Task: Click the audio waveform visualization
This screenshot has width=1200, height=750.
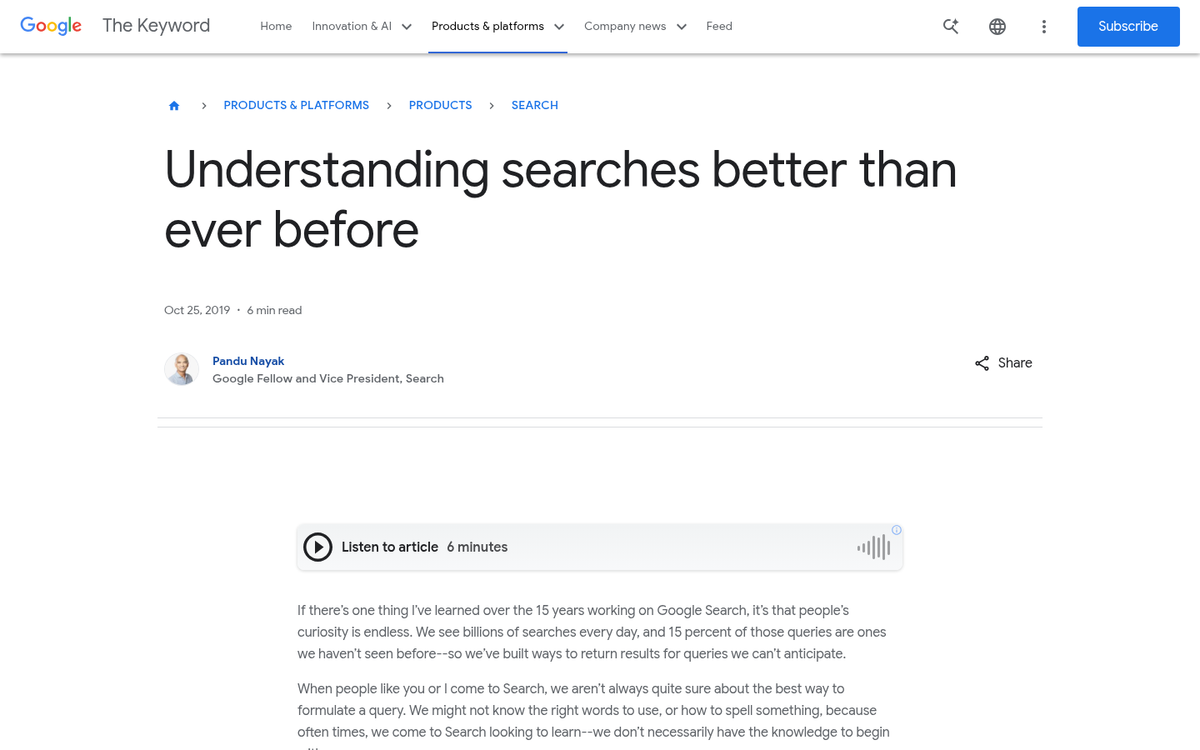Action: [x=872, y=547]
